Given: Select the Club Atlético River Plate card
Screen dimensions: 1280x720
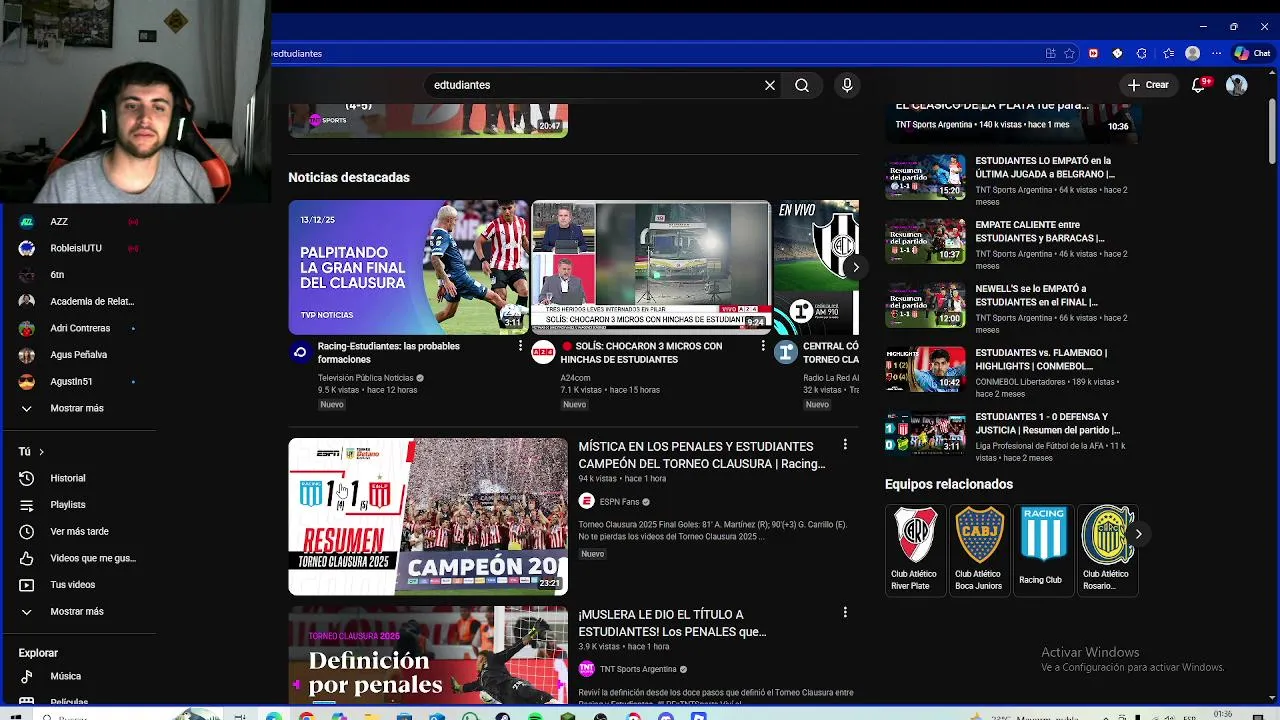Looking at the screenshot, I should (914, 550).
